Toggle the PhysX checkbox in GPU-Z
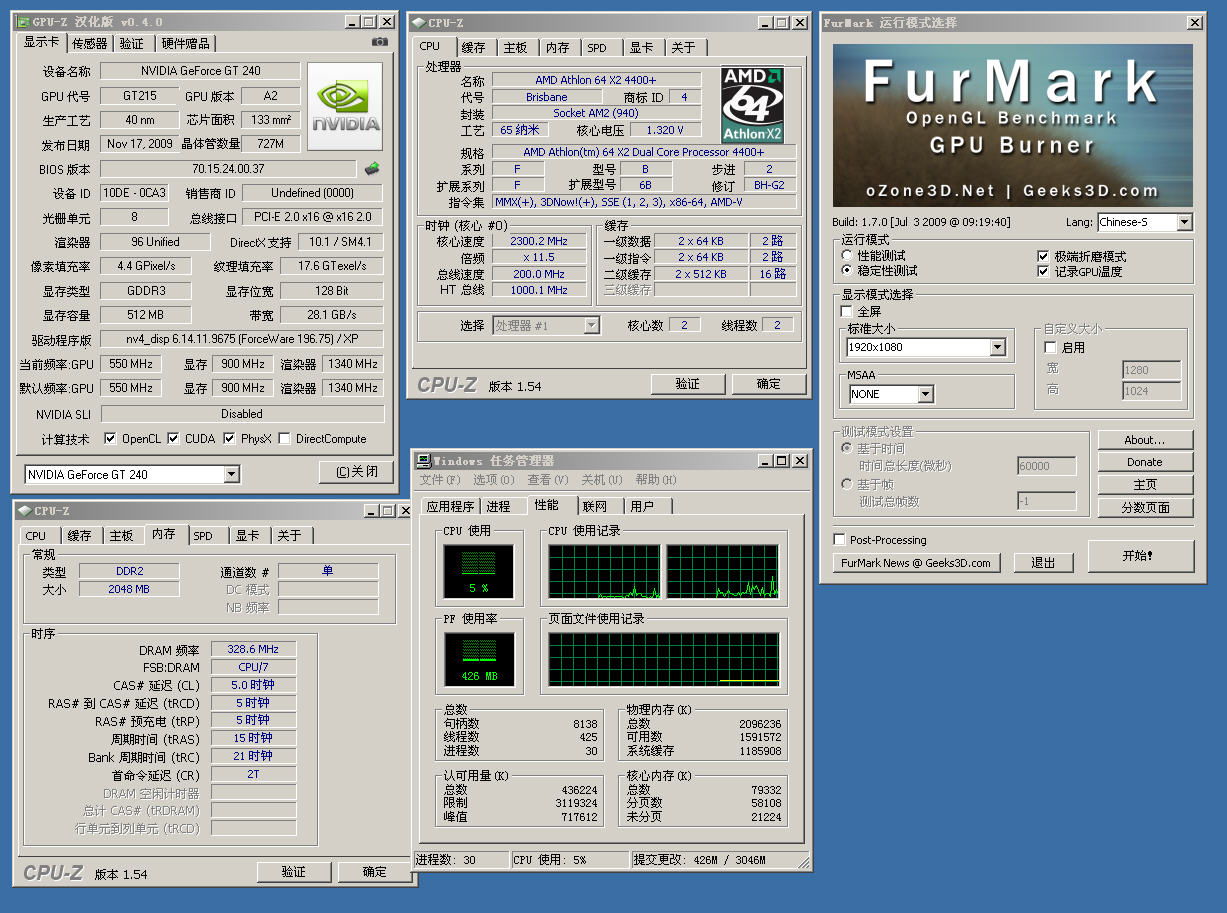 pyautogui.click(x=230, y=439)
